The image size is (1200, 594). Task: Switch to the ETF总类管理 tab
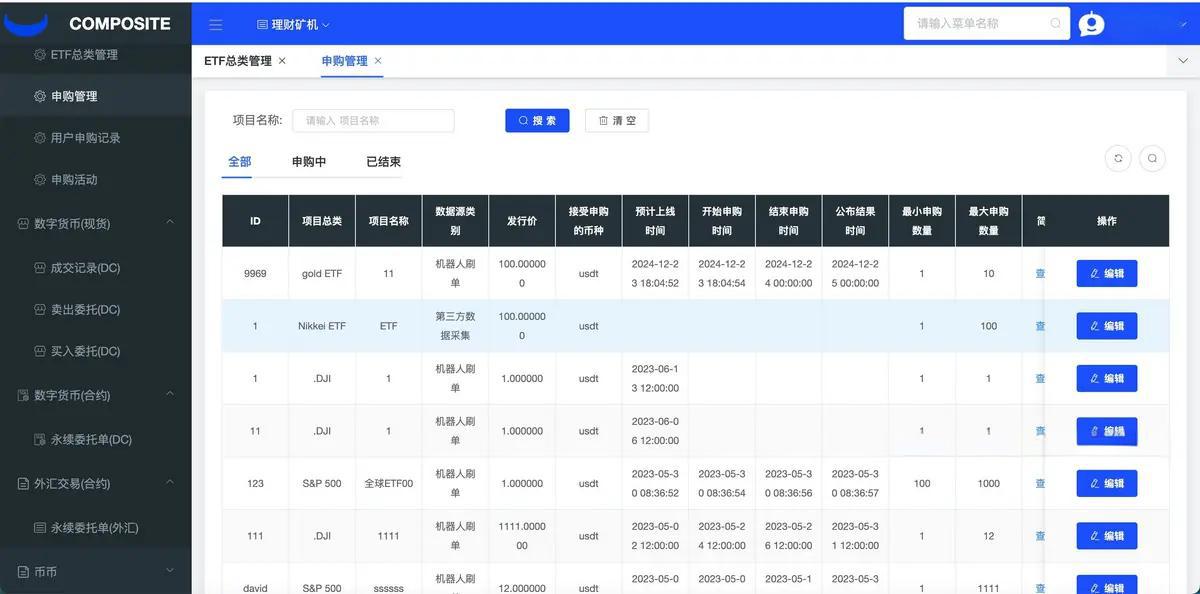pos(238,60)
